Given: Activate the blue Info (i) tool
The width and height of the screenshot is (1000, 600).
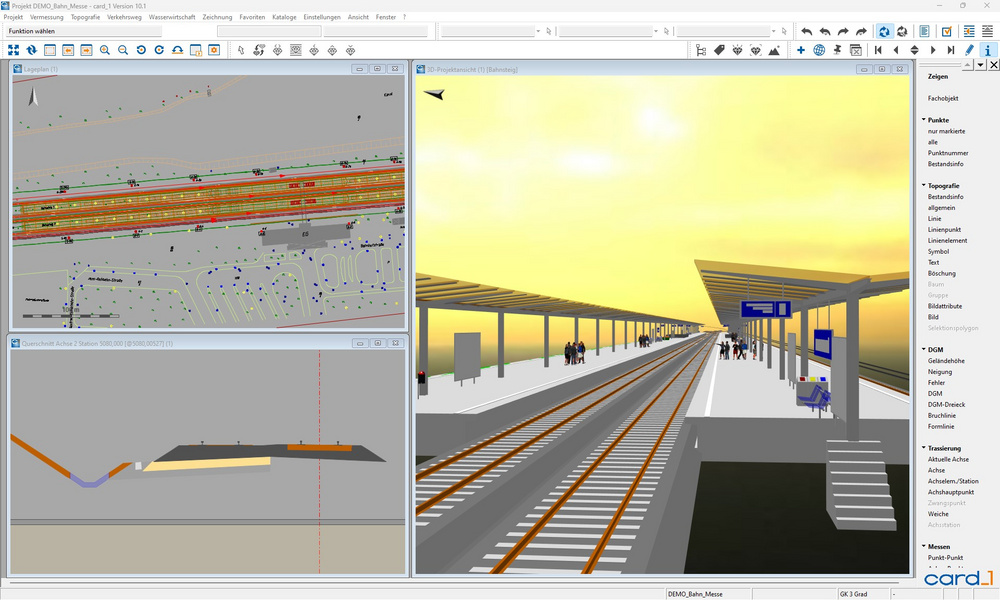Looking at the screenshot, I should tap(987, 49).
